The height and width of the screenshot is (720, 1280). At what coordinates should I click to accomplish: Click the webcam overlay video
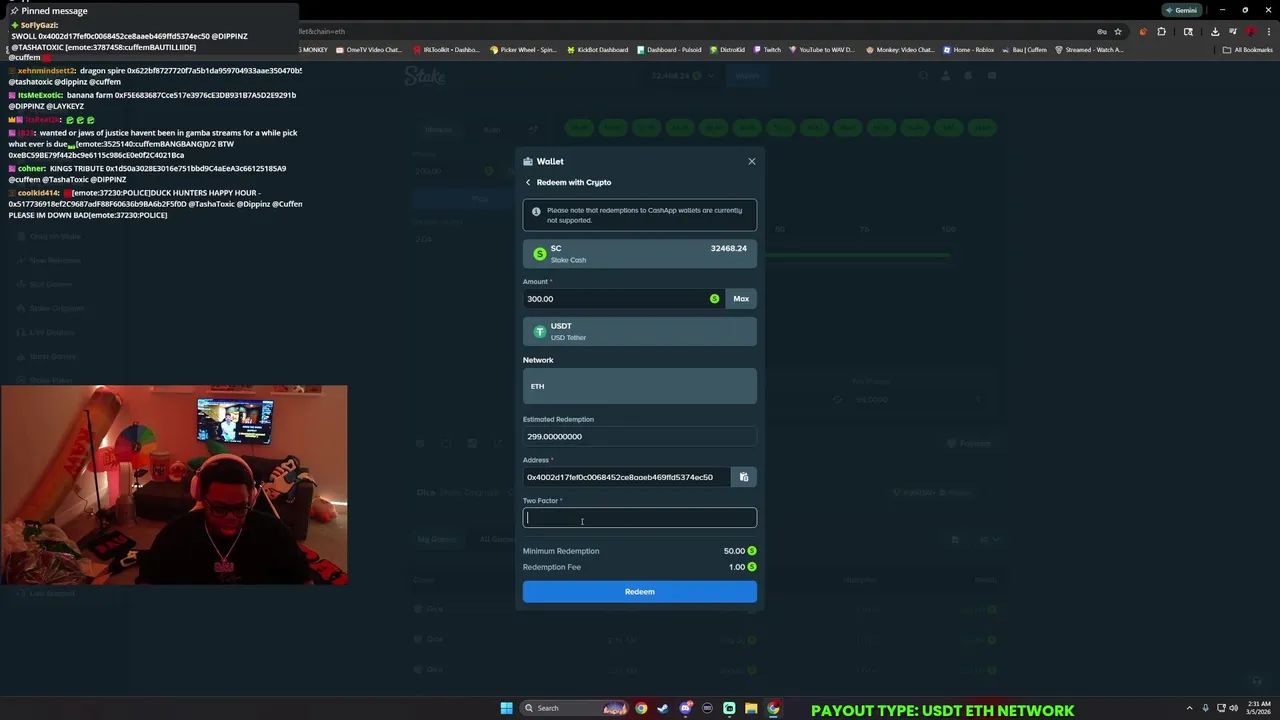pyautogui.click(x=174, y=485)
